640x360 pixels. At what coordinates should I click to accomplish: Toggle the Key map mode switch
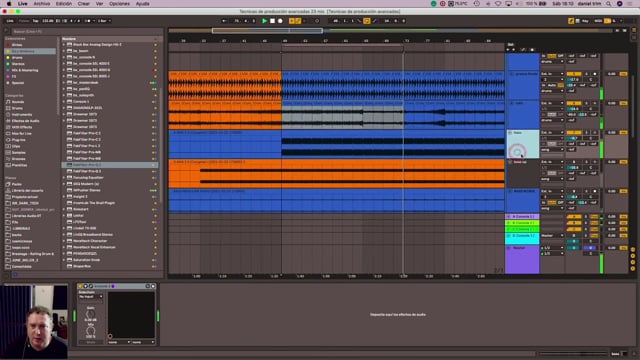pos(585,21)
